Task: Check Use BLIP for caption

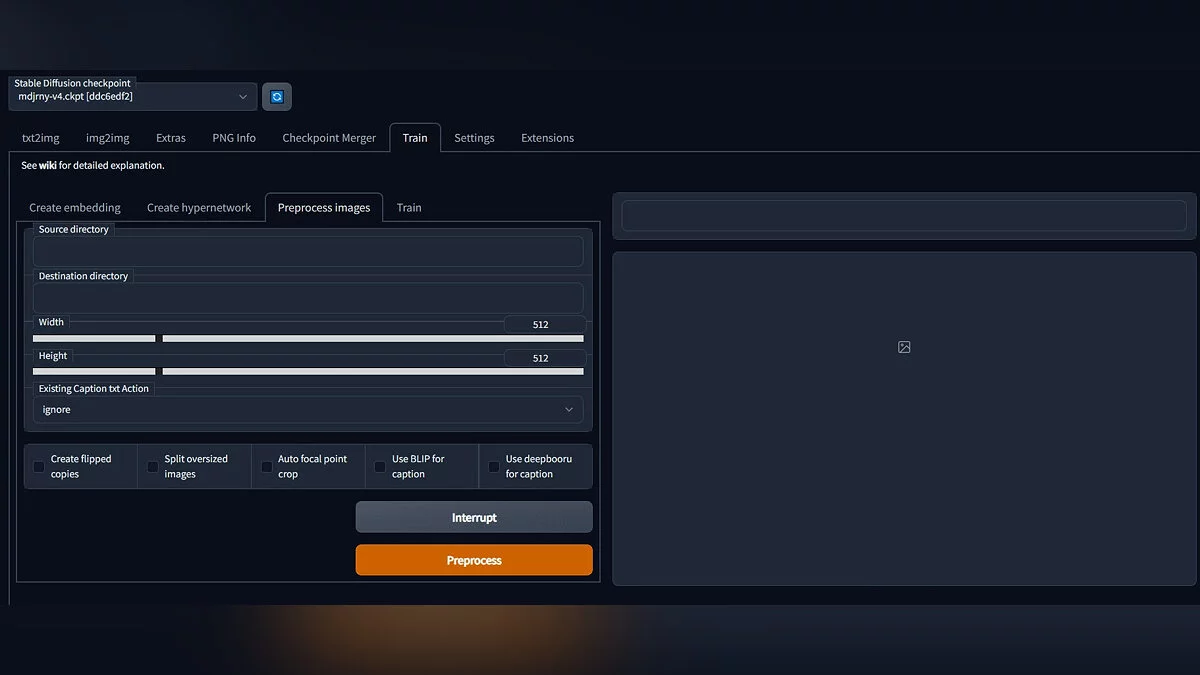Action: pyautogui.click(x=380, y=467)
